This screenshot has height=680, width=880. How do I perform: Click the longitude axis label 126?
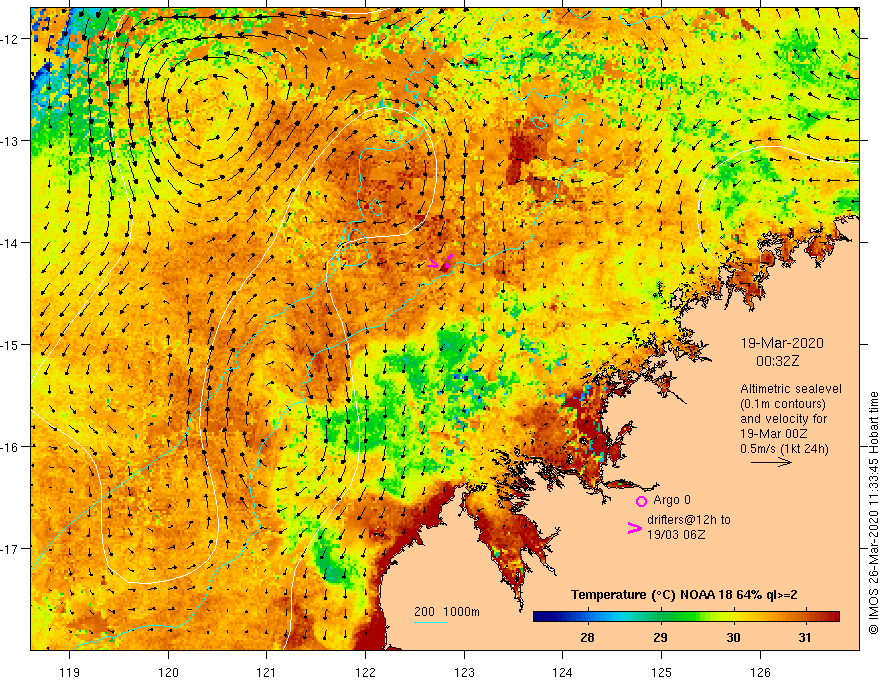[x=760, y=672]
